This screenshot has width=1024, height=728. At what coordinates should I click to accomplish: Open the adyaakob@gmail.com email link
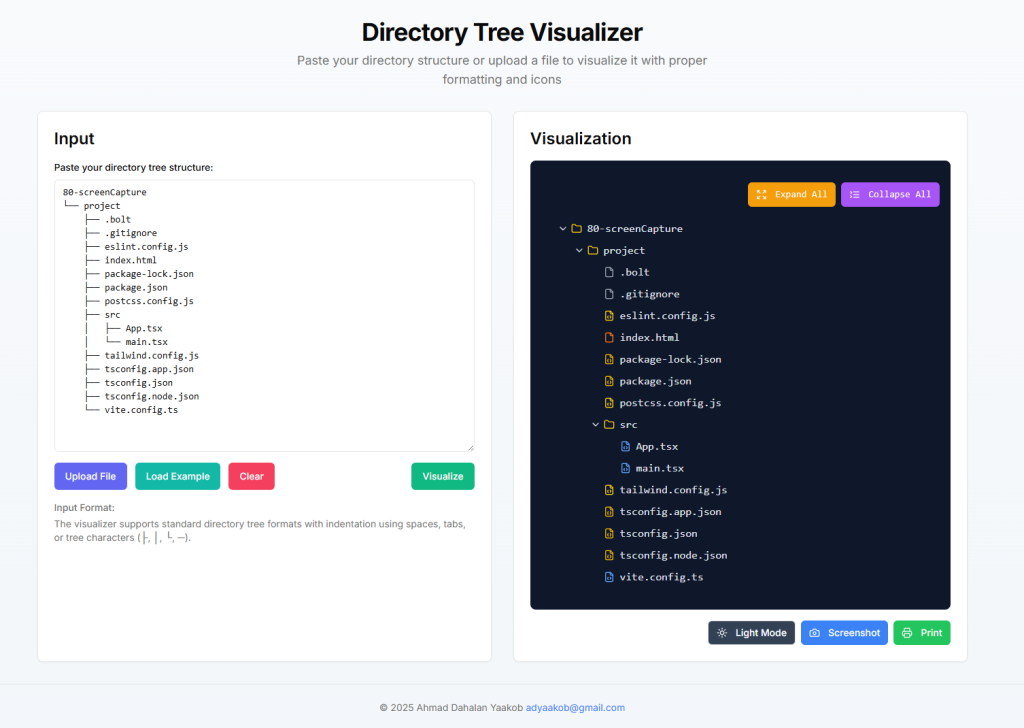[575, 707]
